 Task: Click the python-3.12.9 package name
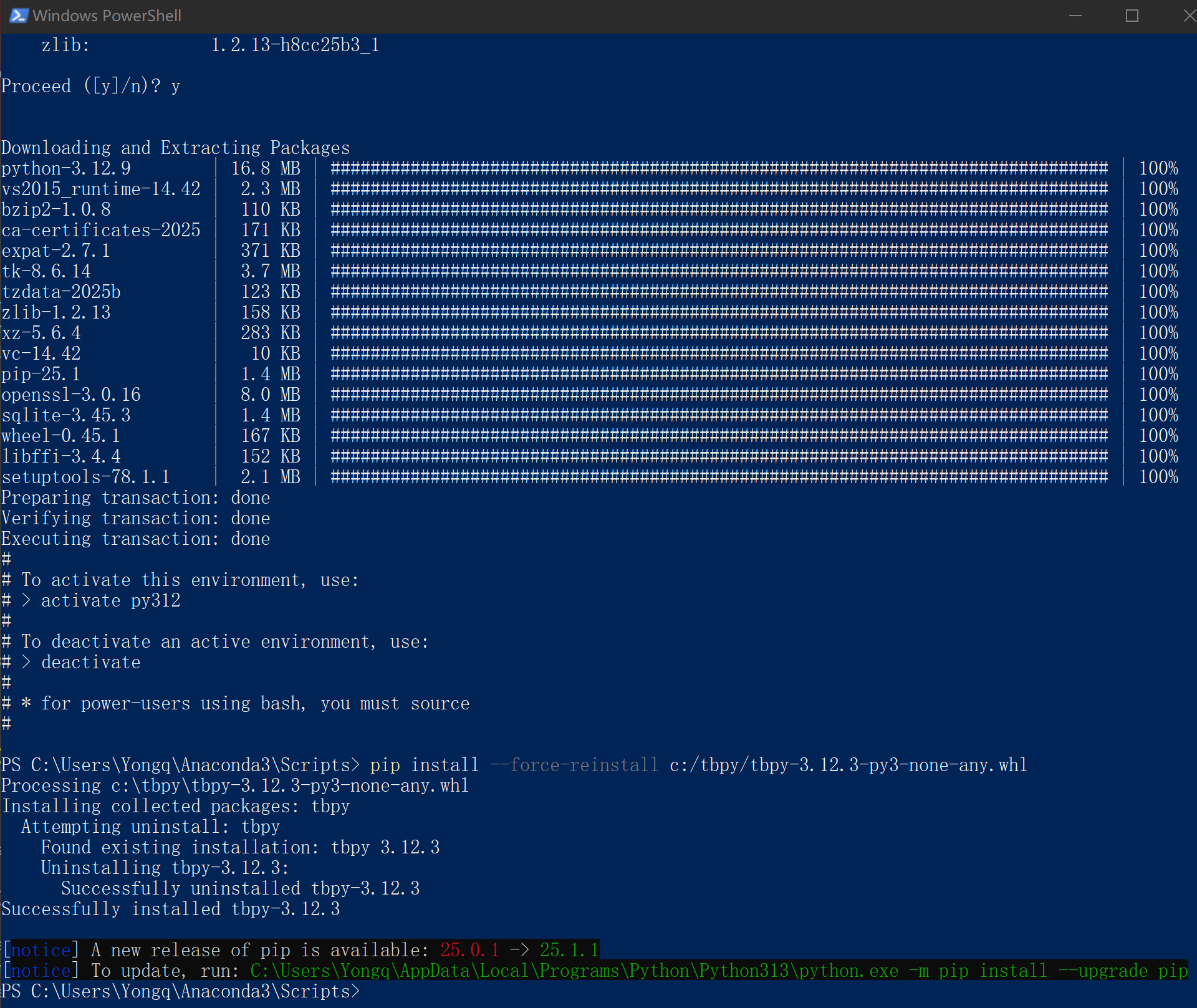point(66,168)
